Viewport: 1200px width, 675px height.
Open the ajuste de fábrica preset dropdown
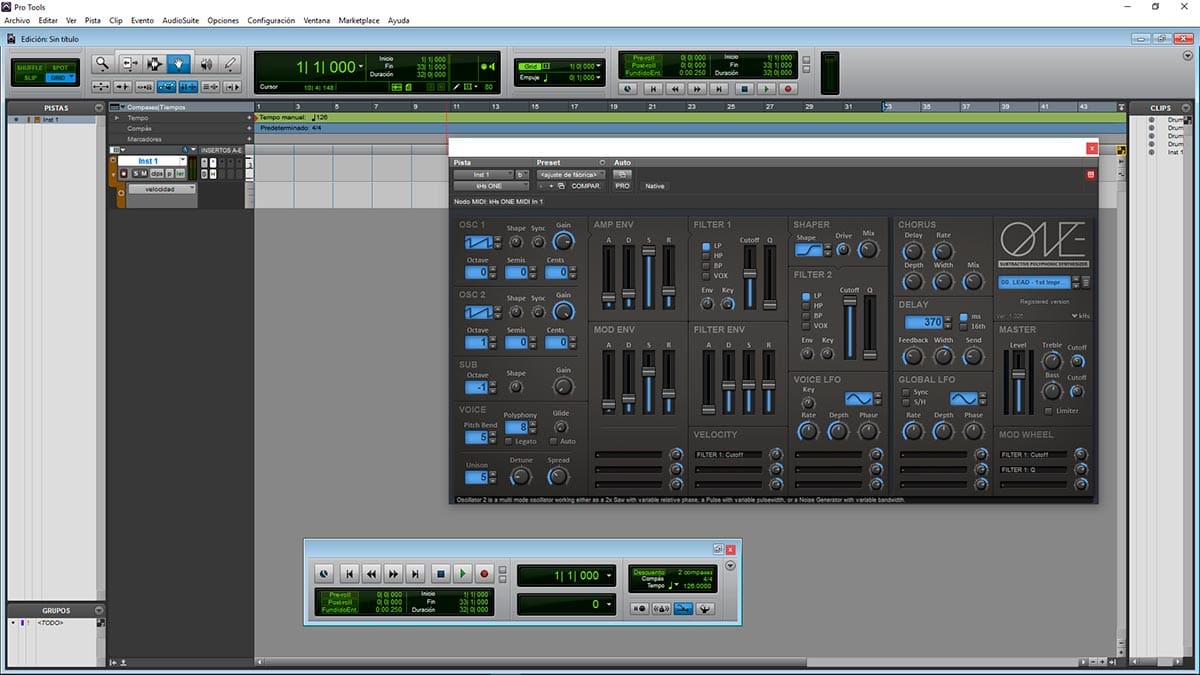click(572, 174)
